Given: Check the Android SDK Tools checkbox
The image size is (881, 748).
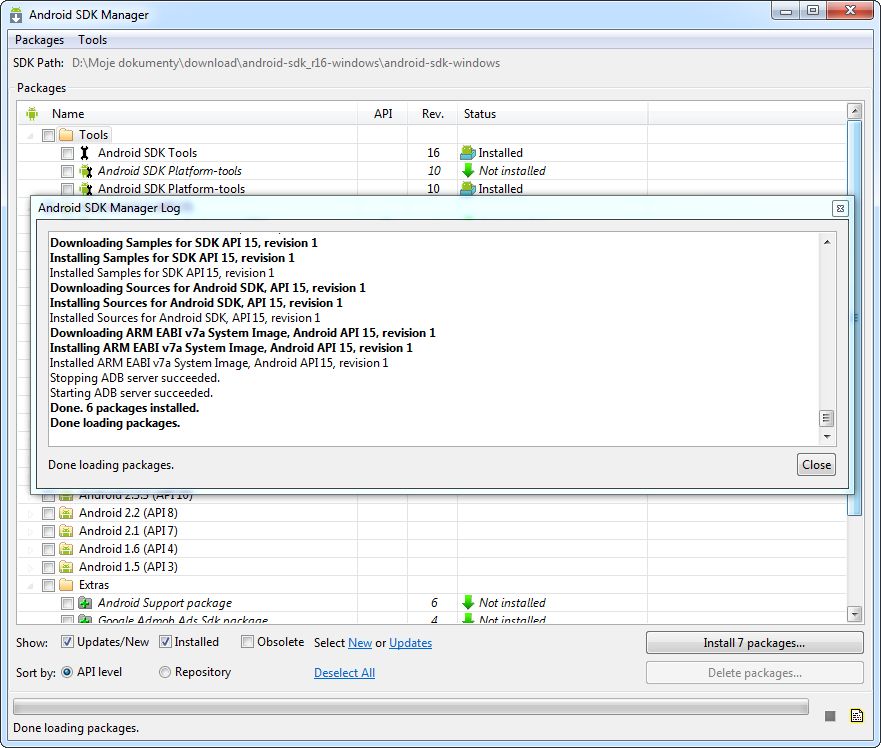Looking at the screenshot, I should [x=67, y=153].
